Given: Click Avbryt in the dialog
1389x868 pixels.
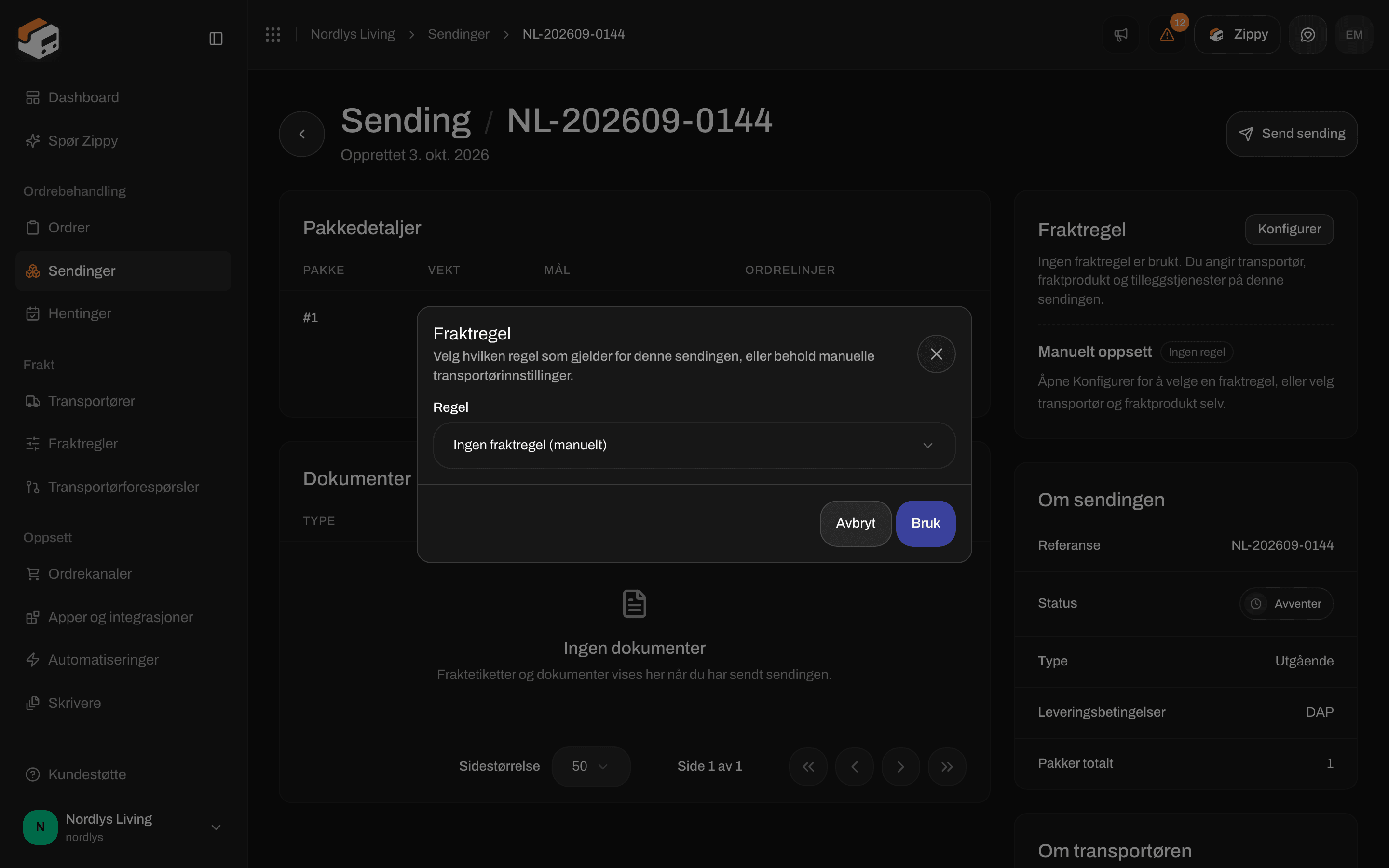Looking at the screenshot, I should tap(855, 524).
